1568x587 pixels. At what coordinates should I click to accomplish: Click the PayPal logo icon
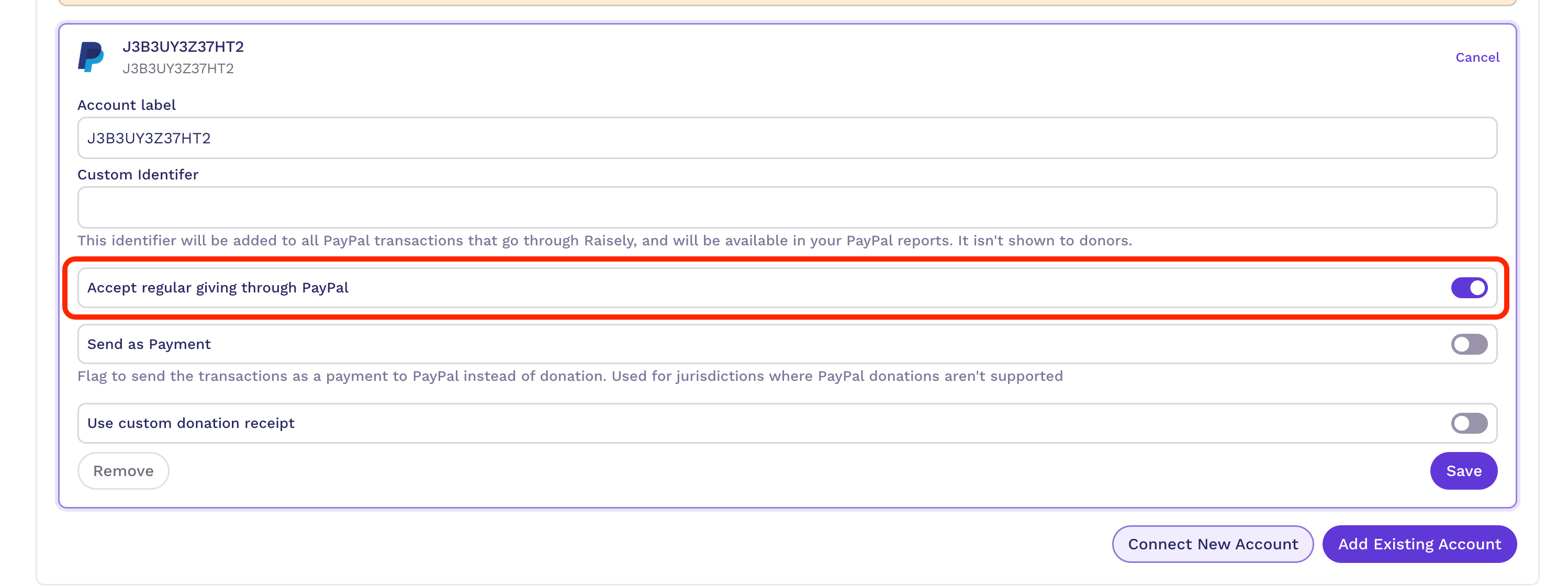(x=91, y=57)
